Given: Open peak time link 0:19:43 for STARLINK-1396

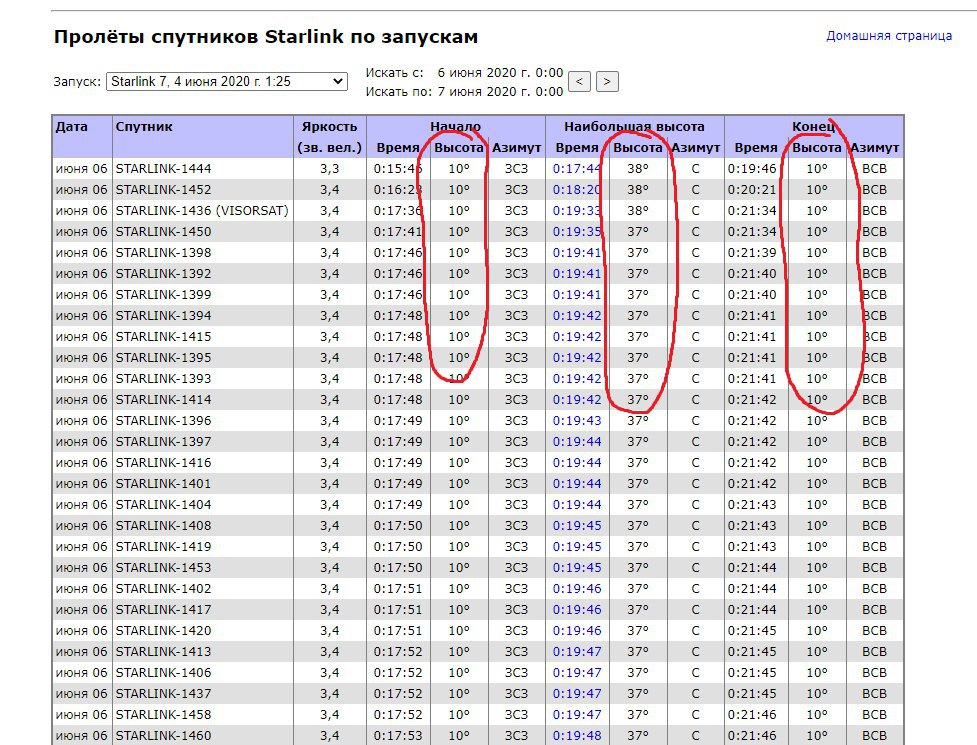Looking at the screenshot, I should (x=577, y=420).
